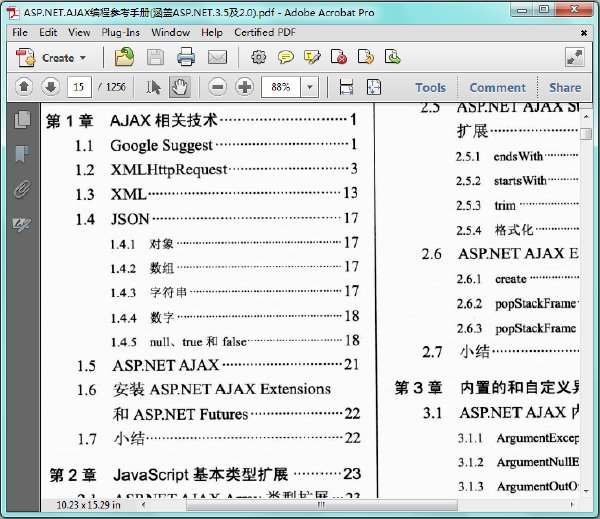
Task: Activate the Hand pan tool
Action: pos(179,87)
